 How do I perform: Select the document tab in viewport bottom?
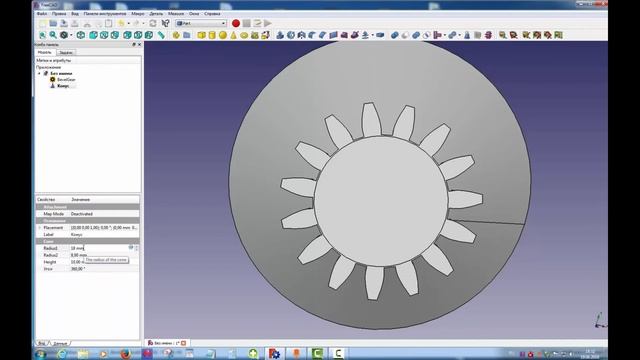[x=167, y=343]
